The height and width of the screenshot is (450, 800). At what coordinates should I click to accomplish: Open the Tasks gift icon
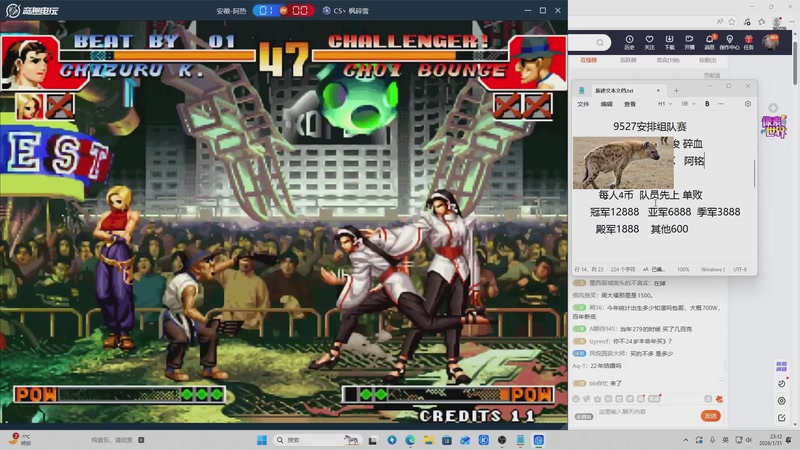pos(748,42)
